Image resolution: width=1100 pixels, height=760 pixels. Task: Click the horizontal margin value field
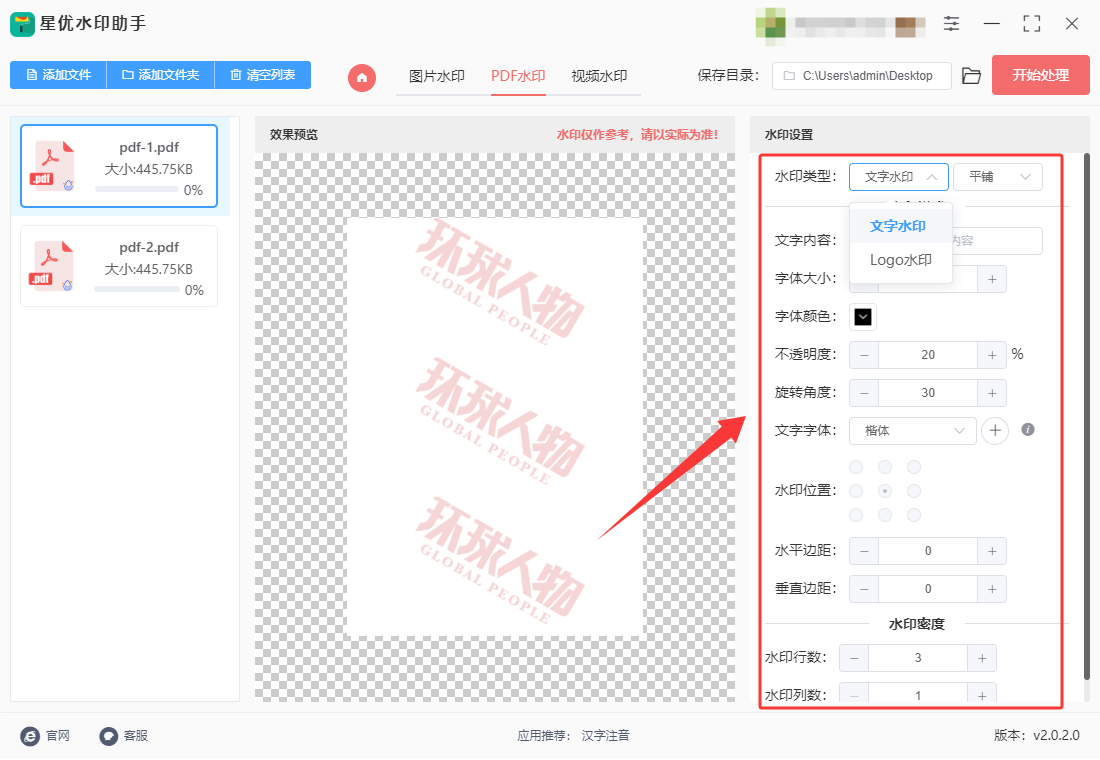928,551
